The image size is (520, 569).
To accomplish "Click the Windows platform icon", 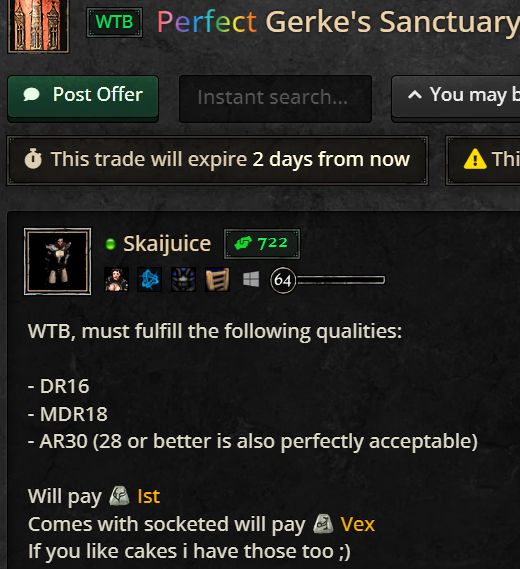I will [251, 279].
